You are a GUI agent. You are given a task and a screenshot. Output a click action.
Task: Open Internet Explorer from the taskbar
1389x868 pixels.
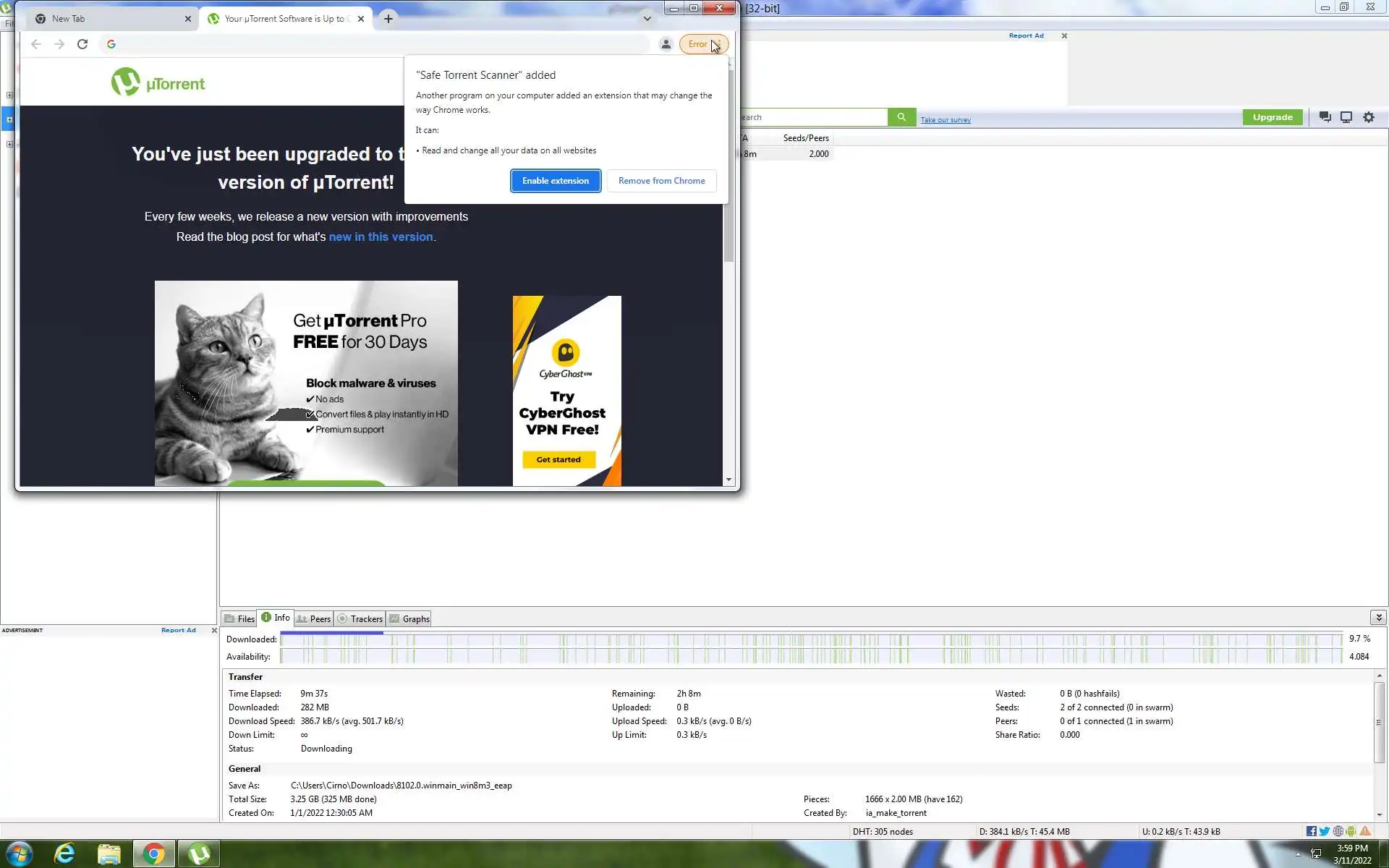[x=64, y=854]
